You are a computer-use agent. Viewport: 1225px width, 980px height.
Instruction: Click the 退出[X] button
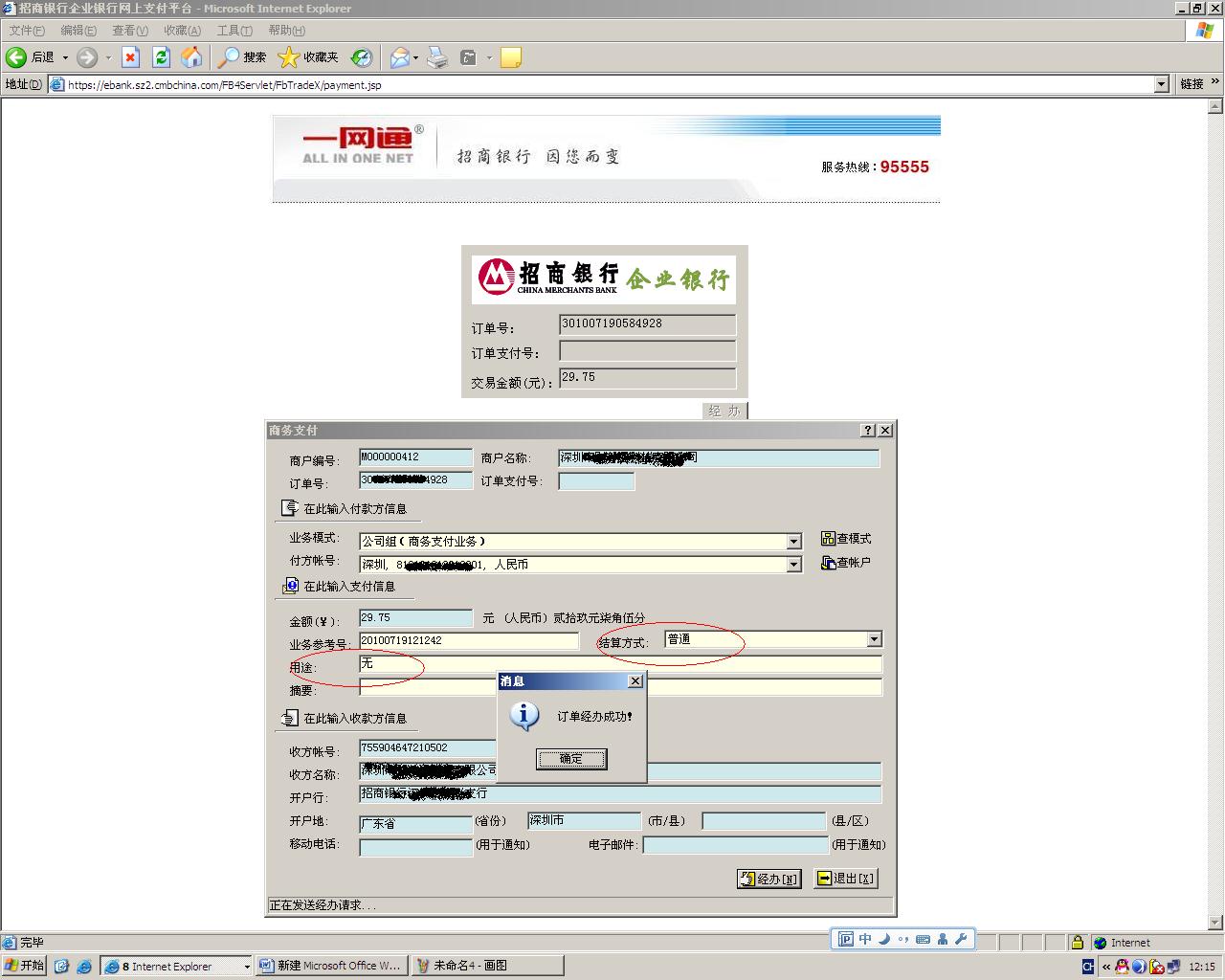pos(845,879)
